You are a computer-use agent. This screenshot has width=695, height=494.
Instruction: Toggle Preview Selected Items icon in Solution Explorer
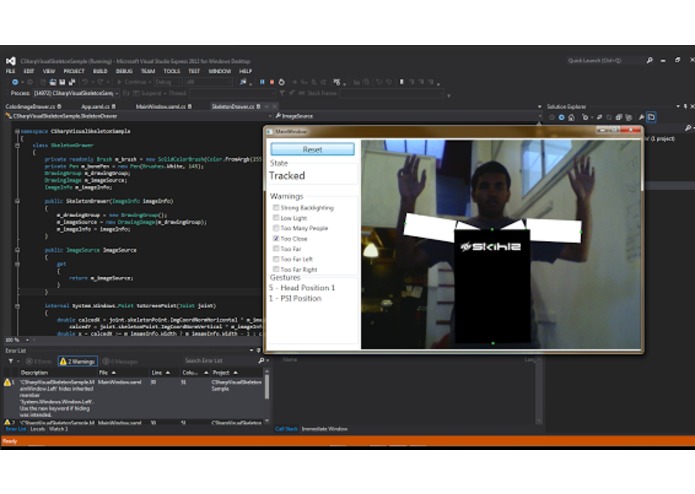click(x=651, y=117)
